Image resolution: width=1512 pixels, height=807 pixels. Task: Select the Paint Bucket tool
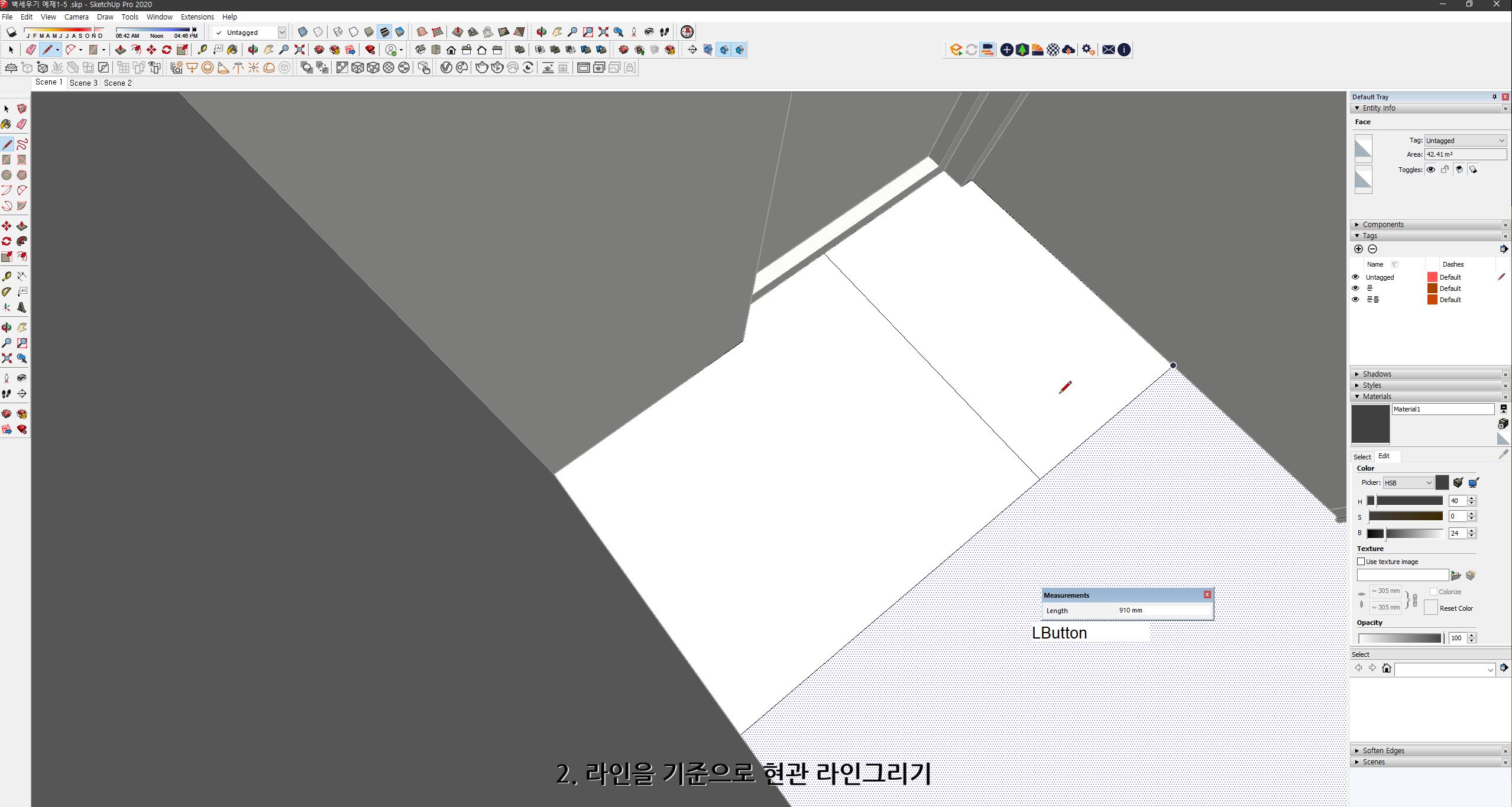[x=7, y=124]
